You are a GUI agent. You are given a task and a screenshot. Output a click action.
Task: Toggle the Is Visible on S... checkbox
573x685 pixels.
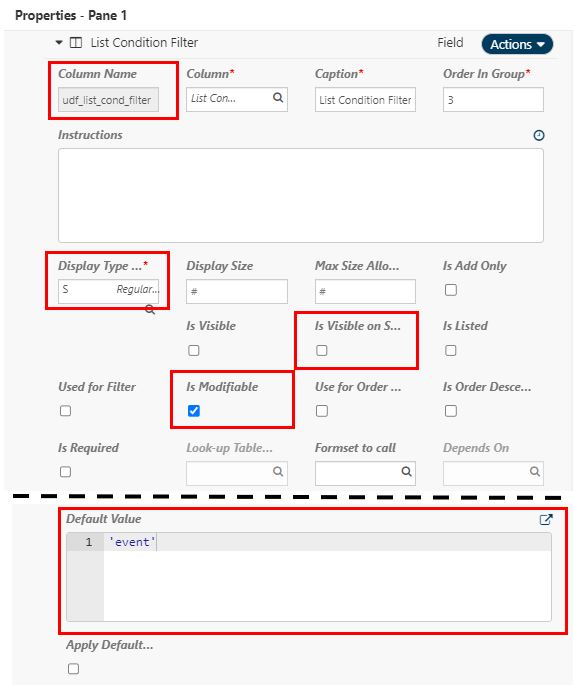pyautogui.click(x=322, y=350)
